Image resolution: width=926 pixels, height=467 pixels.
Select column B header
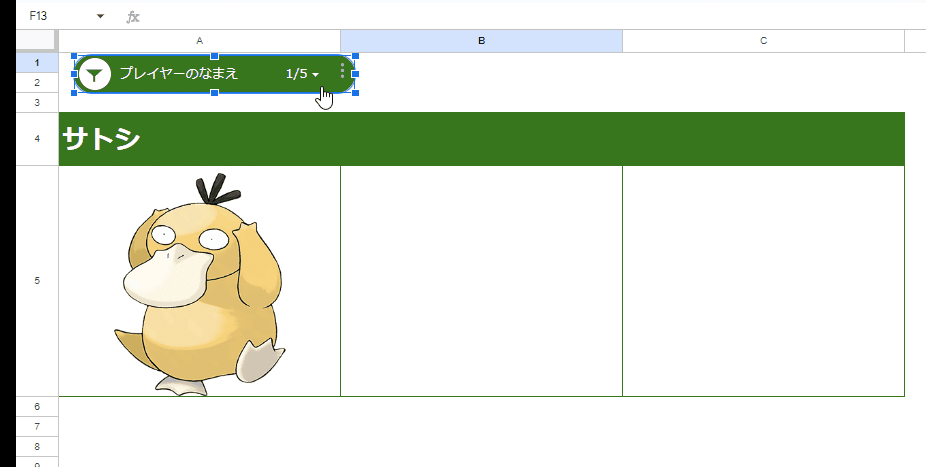481,41
